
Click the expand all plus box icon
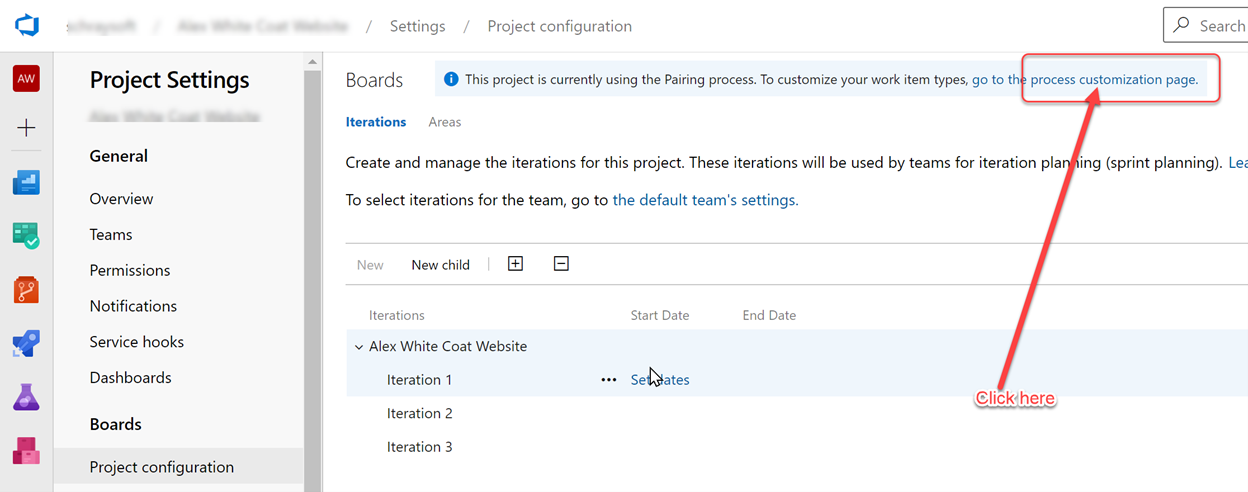click(x=516, y=264)
